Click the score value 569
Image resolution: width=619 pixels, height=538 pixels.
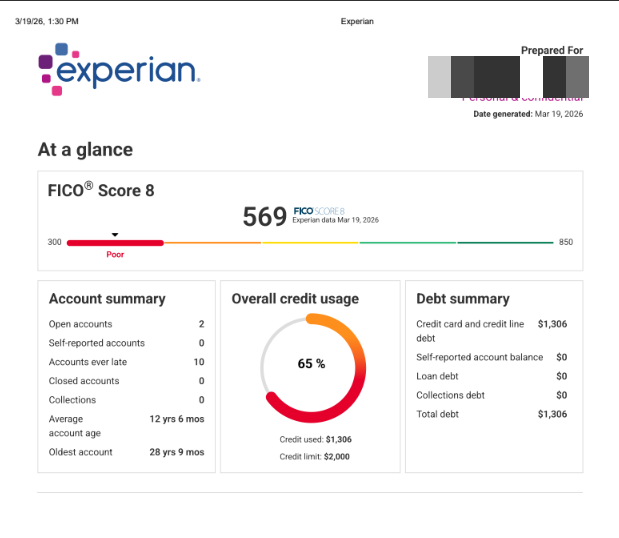pyautogui.click(x=264, y=216)
